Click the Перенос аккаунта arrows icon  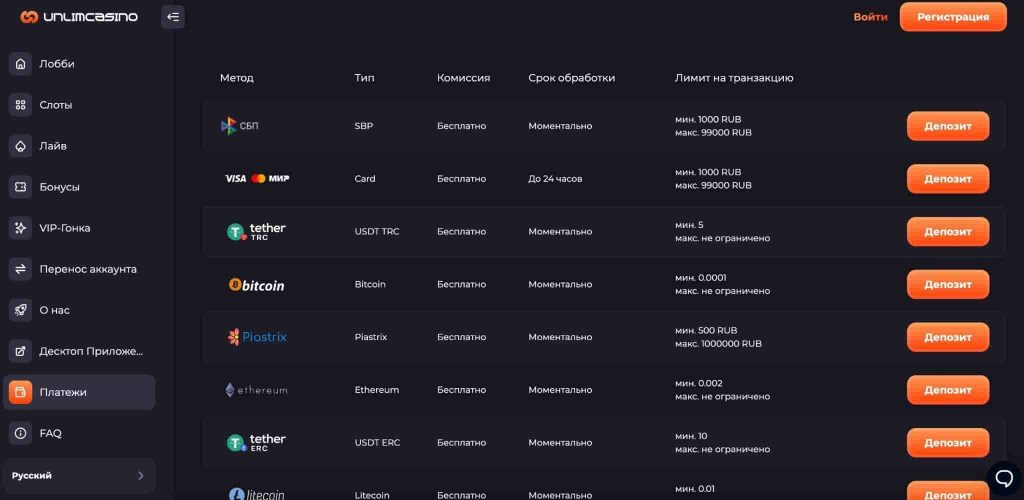[20, 269]
